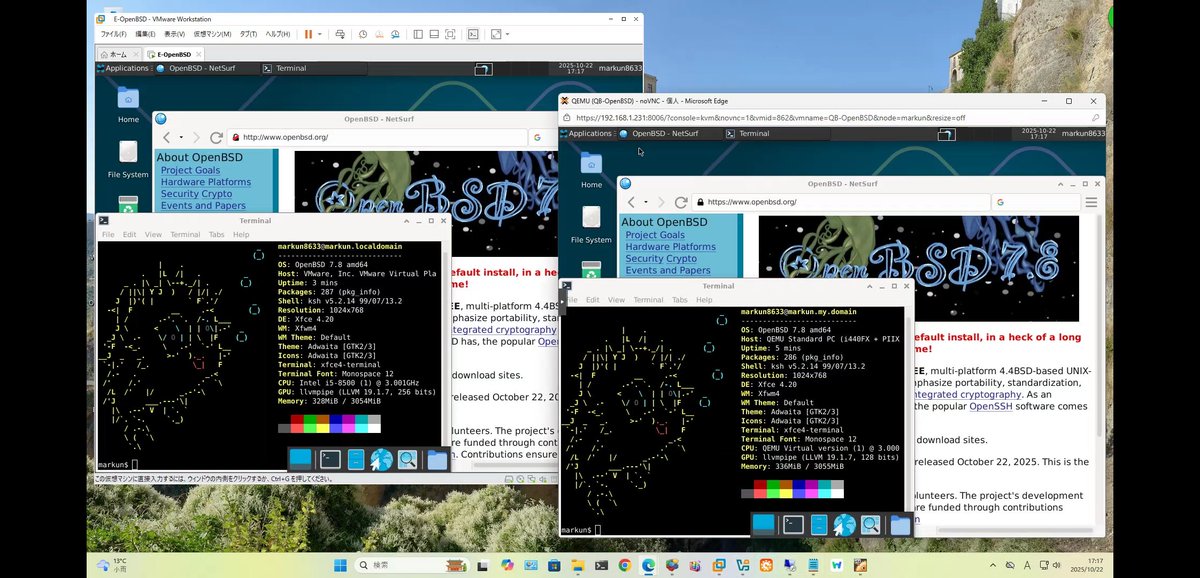The width and height of the screenshot is (1200, 578).
Task: Click Hardware Platforms link in left NetSurf
Action: [206, 182]
